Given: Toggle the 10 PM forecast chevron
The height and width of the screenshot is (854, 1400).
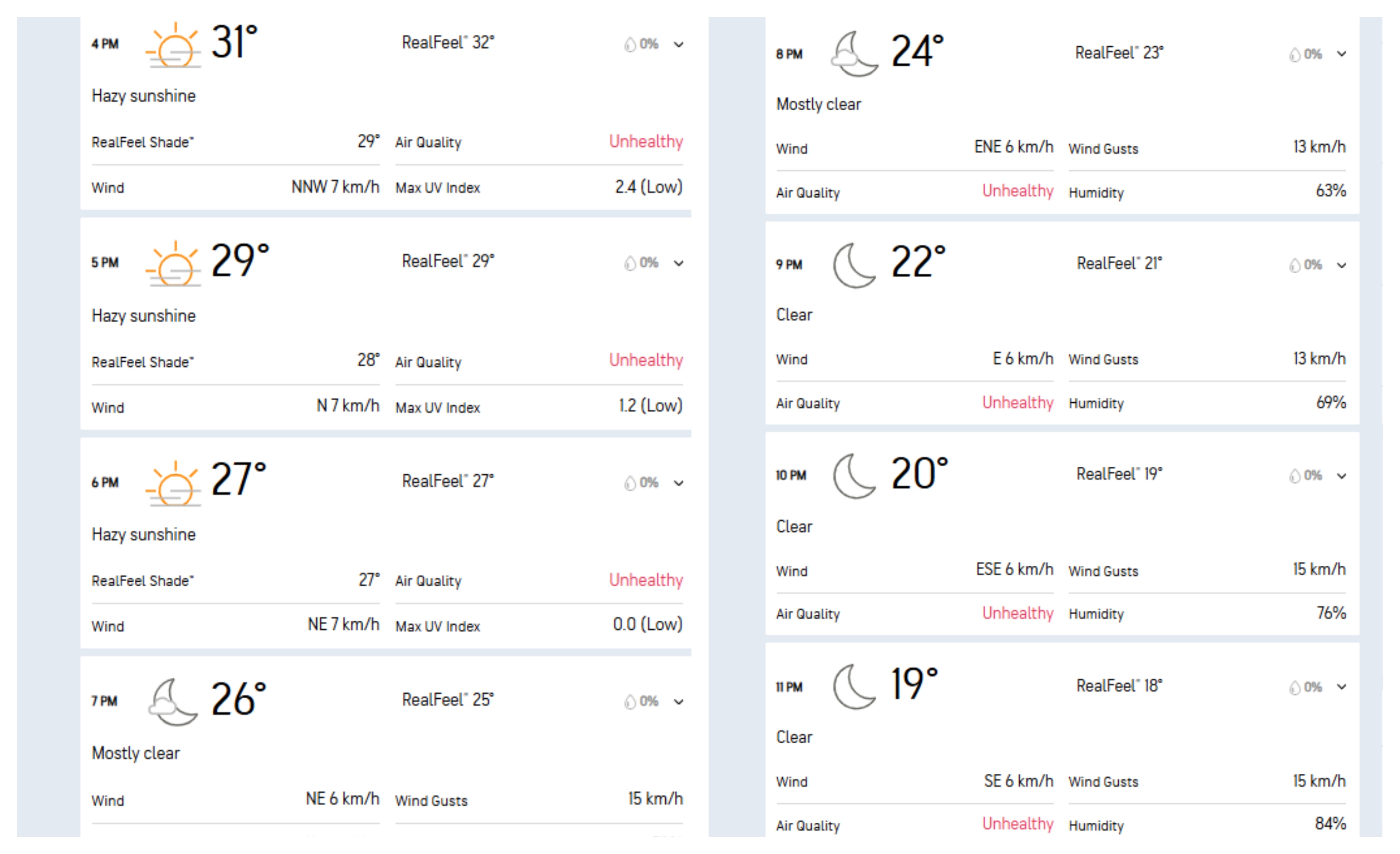Looking at the screenshot, I should [1342, 476].
